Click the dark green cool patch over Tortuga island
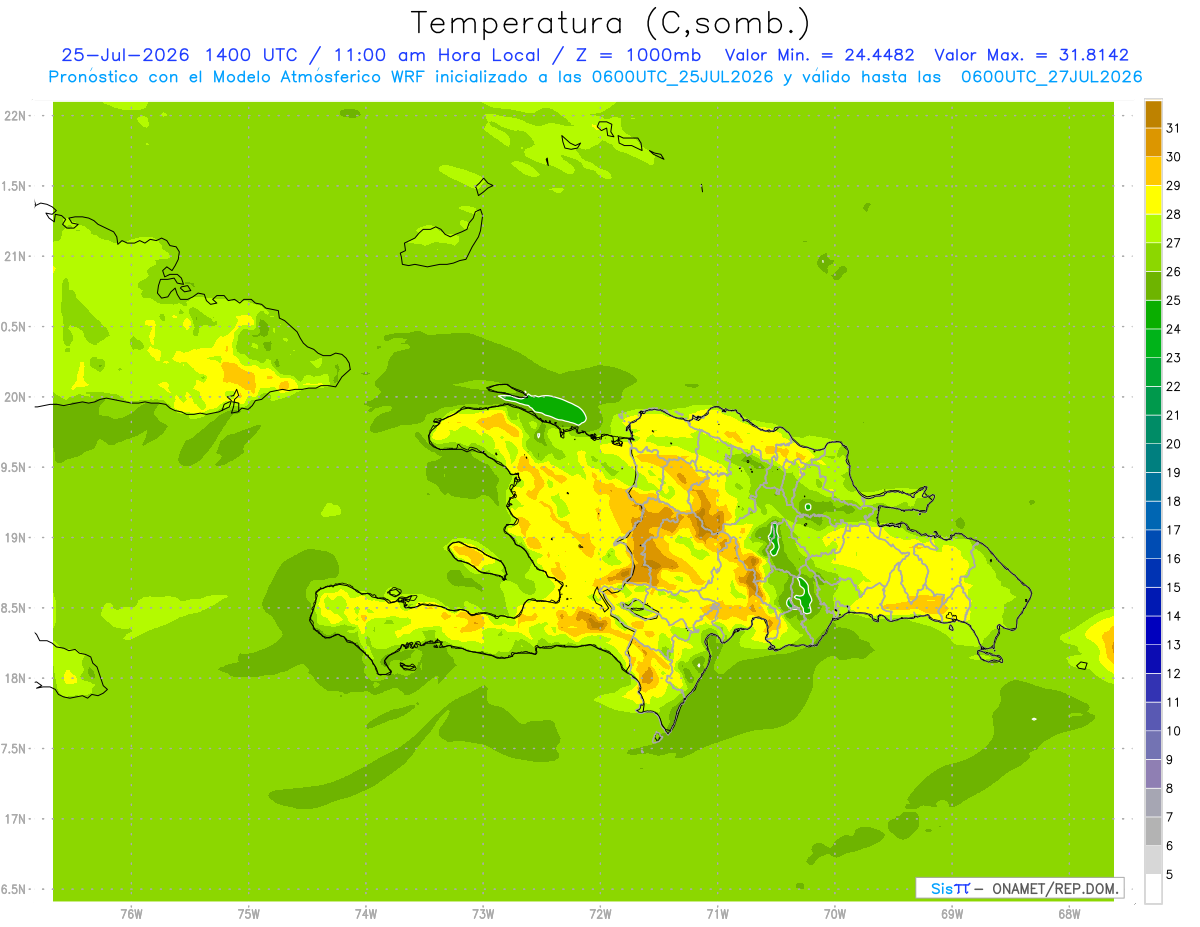Viewport: 1200px width, 927px height. pos(553,407)
